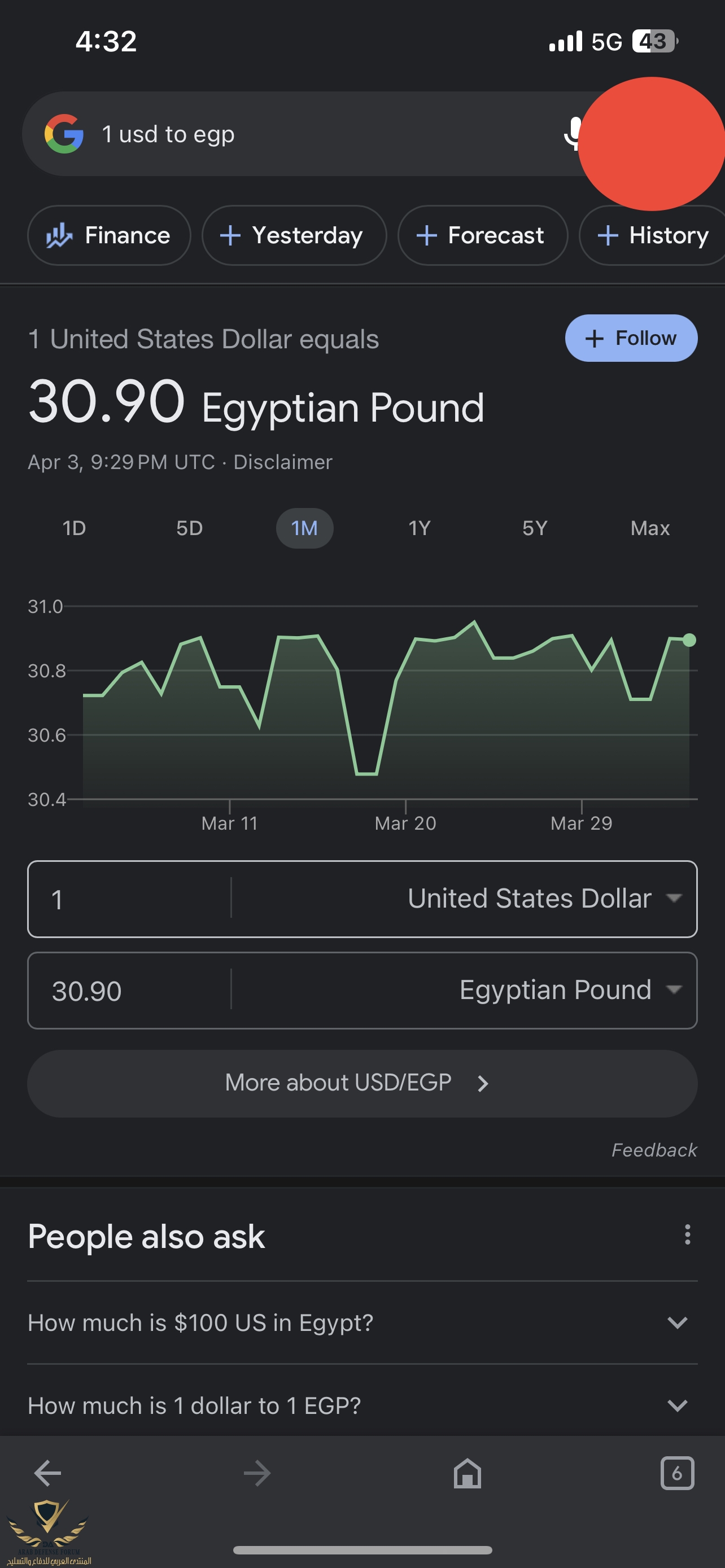Tap the green end point on the chart
Image resolution: width=725 pixels, height=1568 pixels.
(x=689, y=640)
